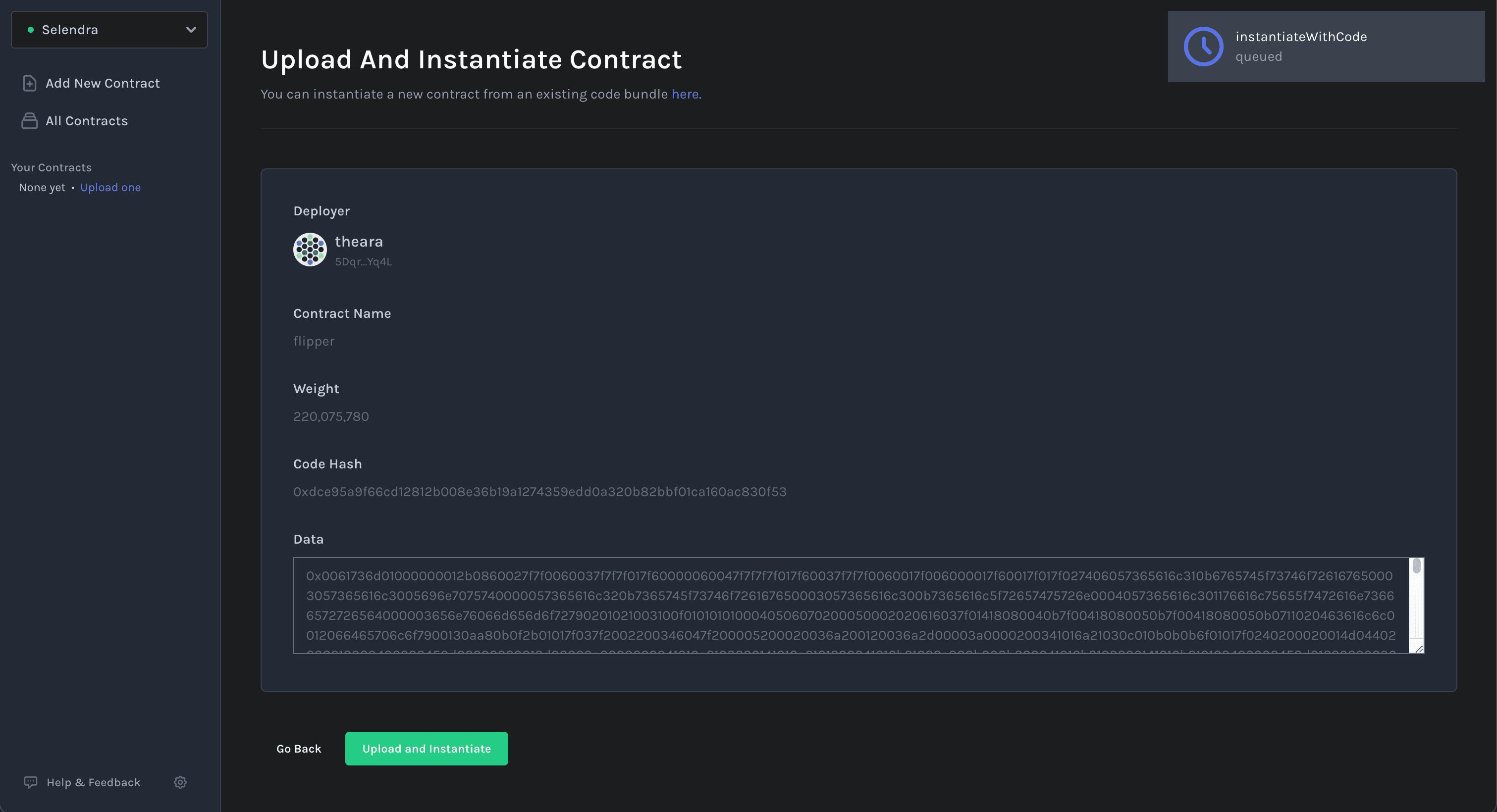Click the Selendra network logo area
This screenshot has width=1497, height=812.
coord(70,30)
